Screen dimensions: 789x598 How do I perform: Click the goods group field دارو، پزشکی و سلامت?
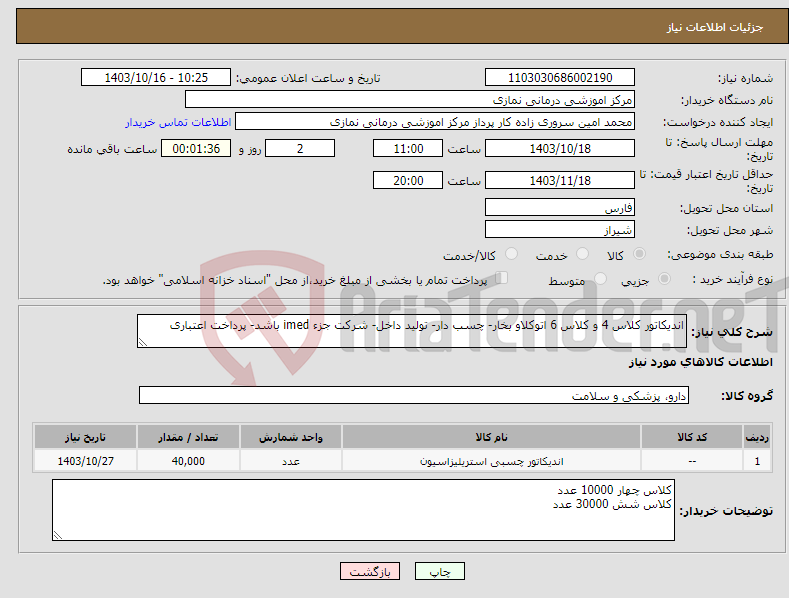(414, 395)
